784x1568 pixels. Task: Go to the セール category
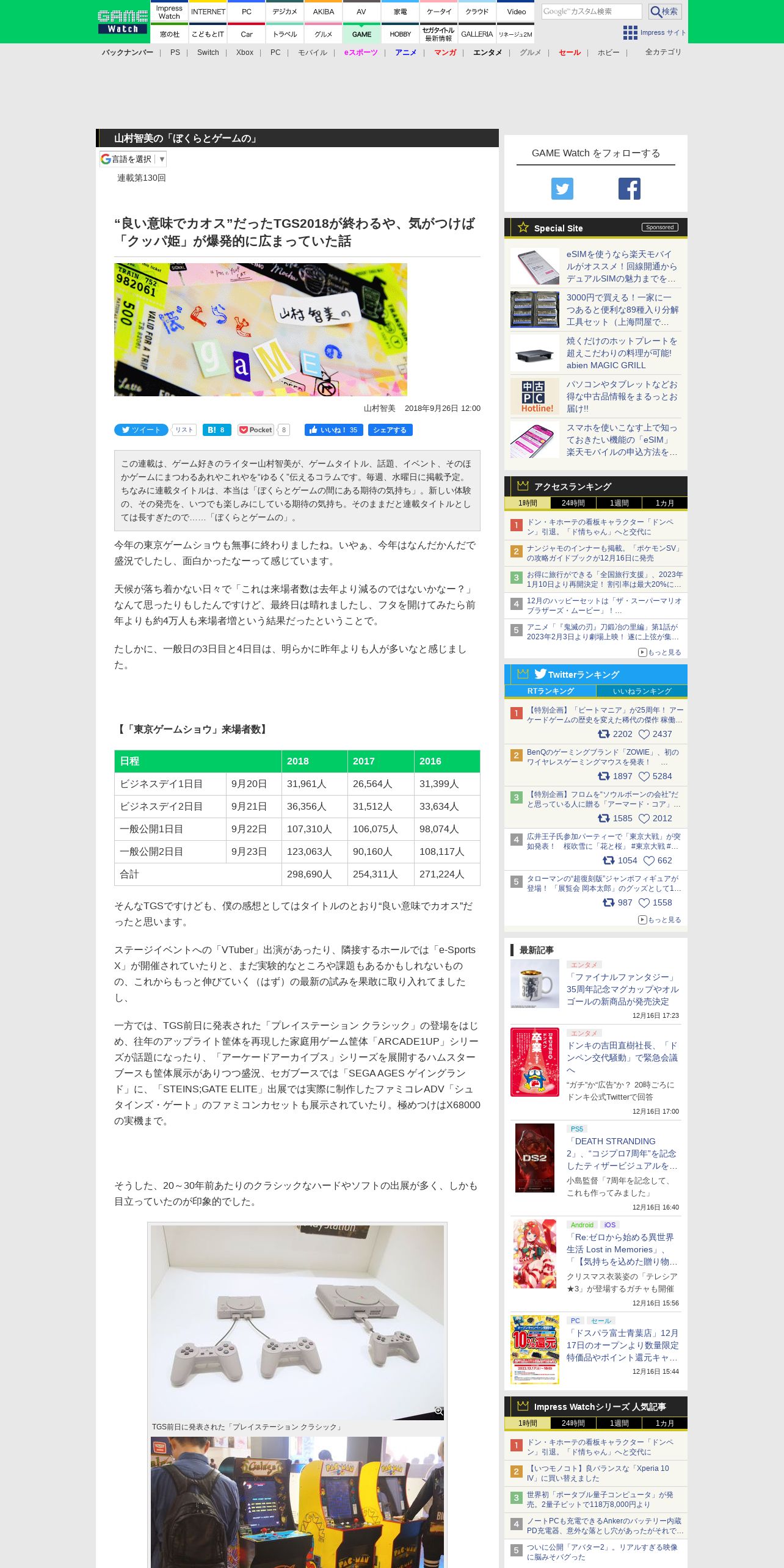click(x=570, y=53)
